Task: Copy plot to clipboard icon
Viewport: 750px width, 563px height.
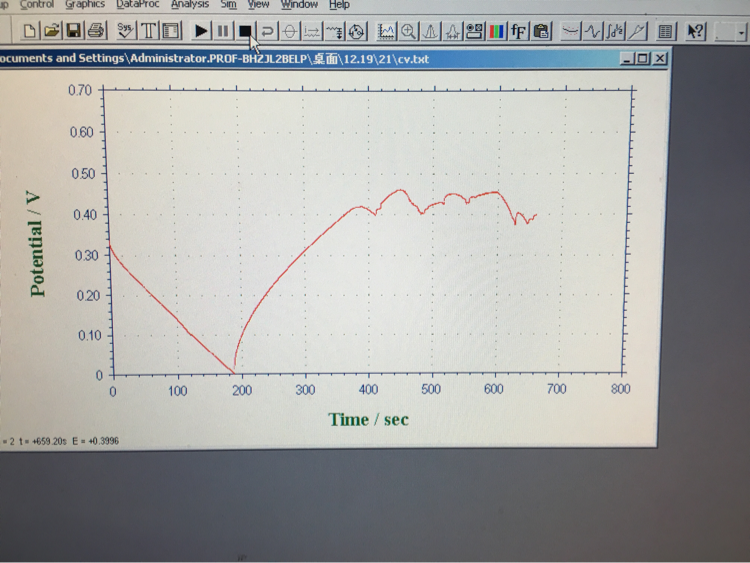Action: pyautogui.click(x=541, y=32)
